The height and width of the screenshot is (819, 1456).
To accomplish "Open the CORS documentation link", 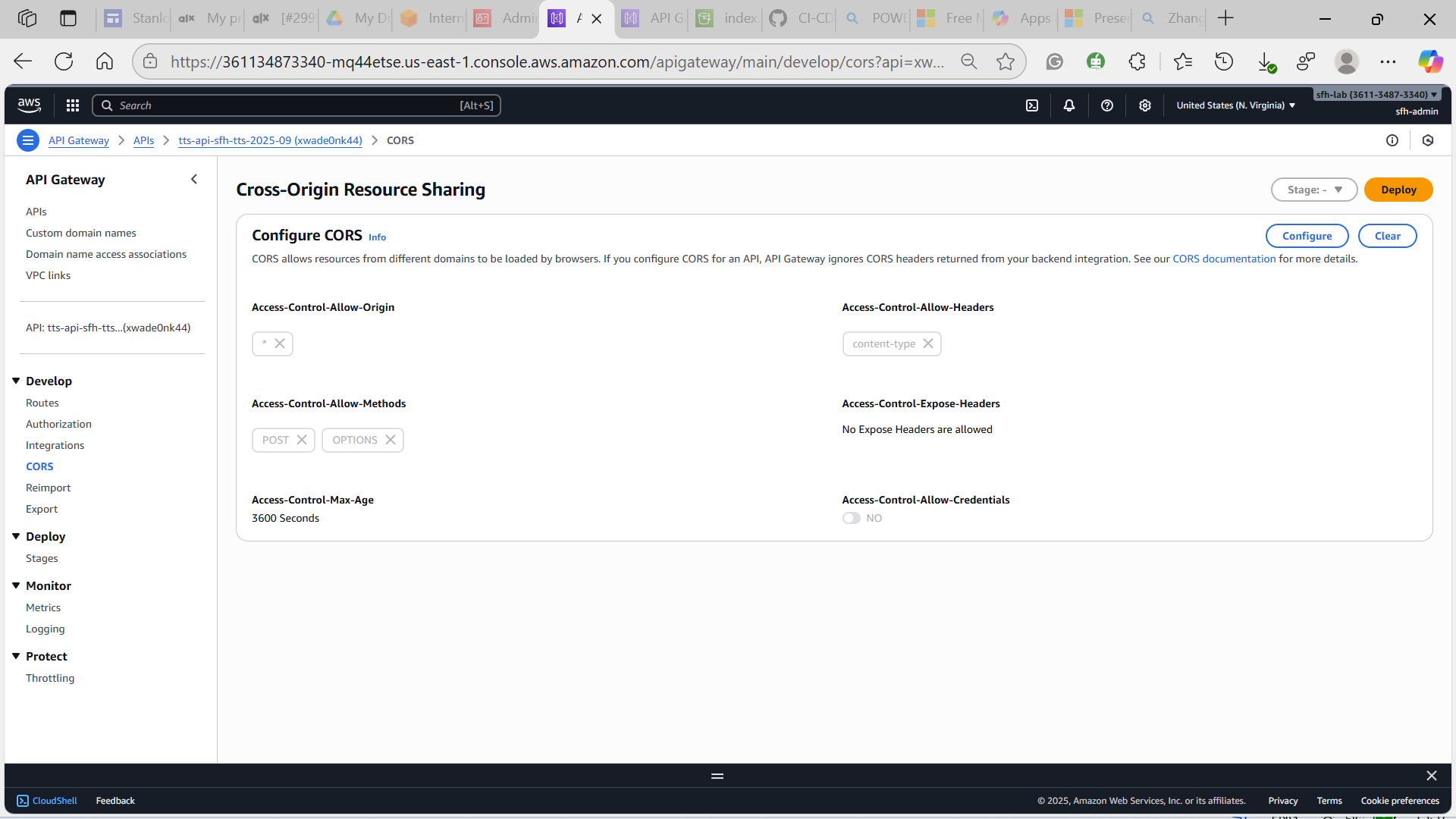I will (x=1224, y=259).
